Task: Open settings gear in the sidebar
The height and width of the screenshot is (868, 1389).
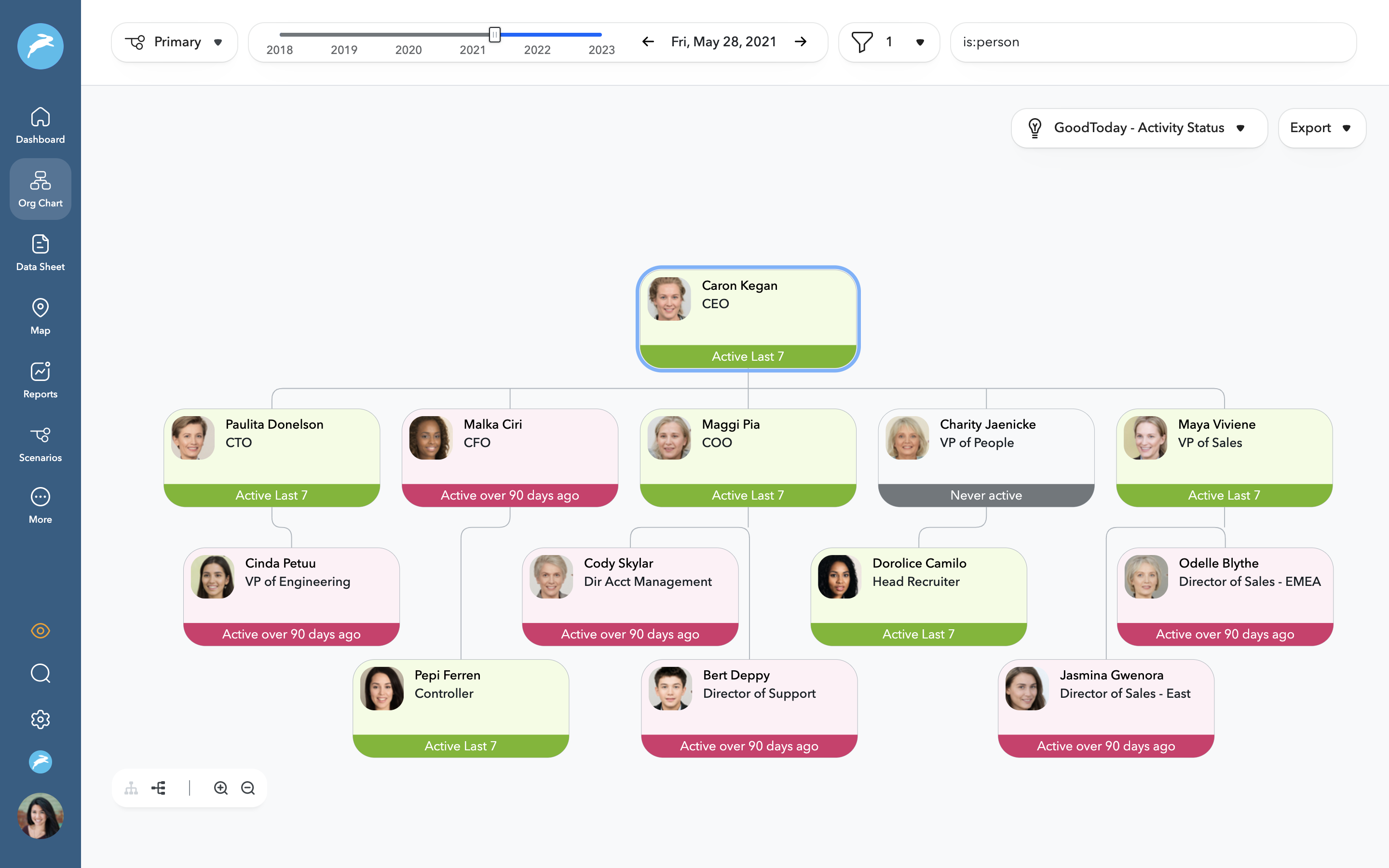Action: (x=40, y=719)
